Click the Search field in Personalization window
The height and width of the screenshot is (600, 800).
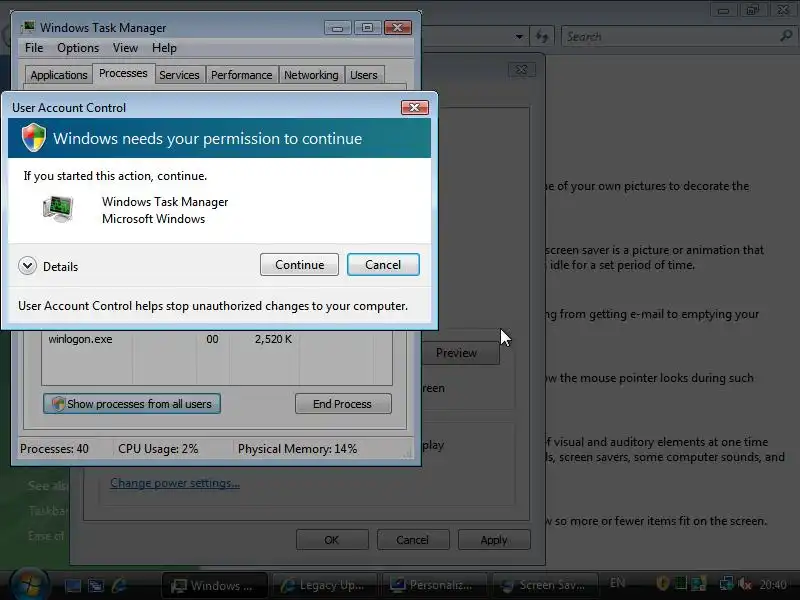[x=668, y=37]
